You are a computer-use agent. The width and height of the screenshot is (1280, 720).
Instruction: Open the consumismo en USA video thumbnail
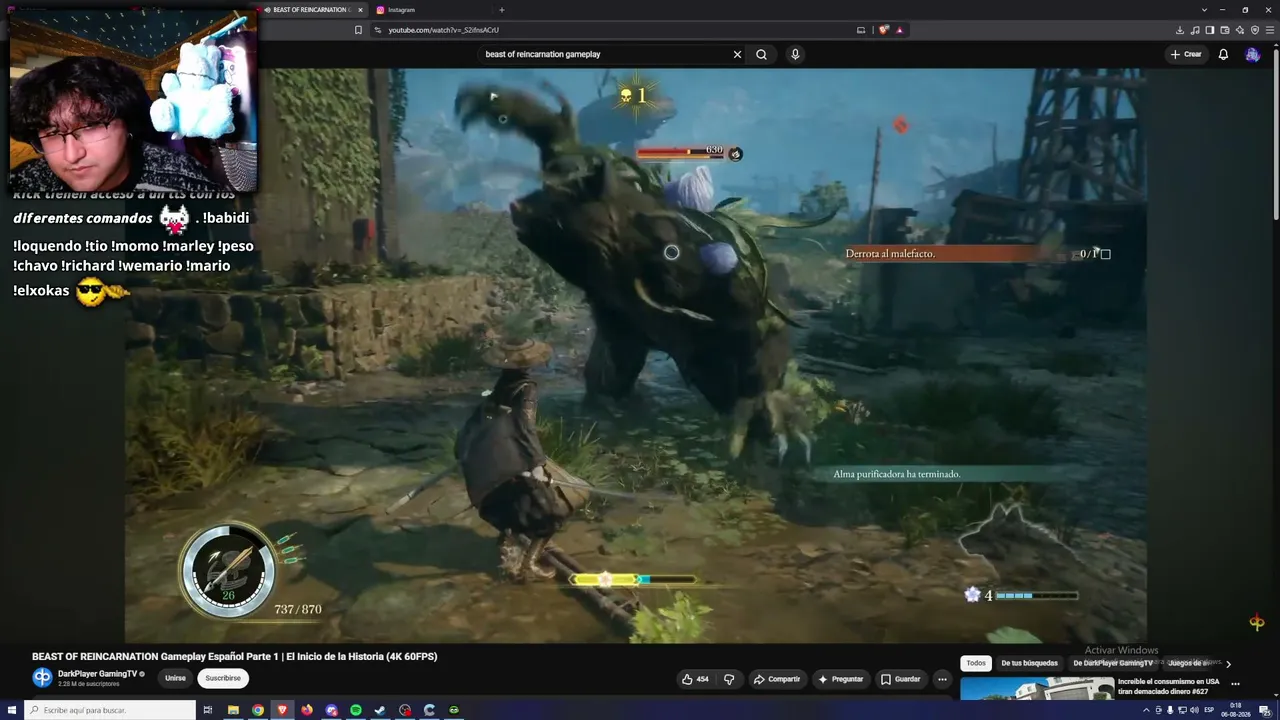[x=1037, y=689]
